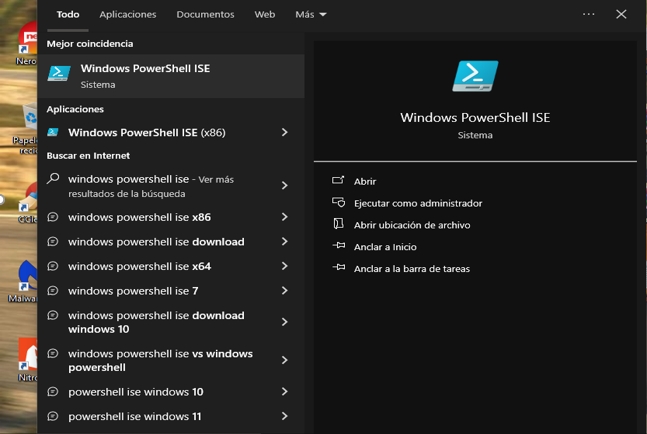Open the Windows PowerShell ISE best match result
The width and height of the screenshot is (647, 434).
coord(171,76)
